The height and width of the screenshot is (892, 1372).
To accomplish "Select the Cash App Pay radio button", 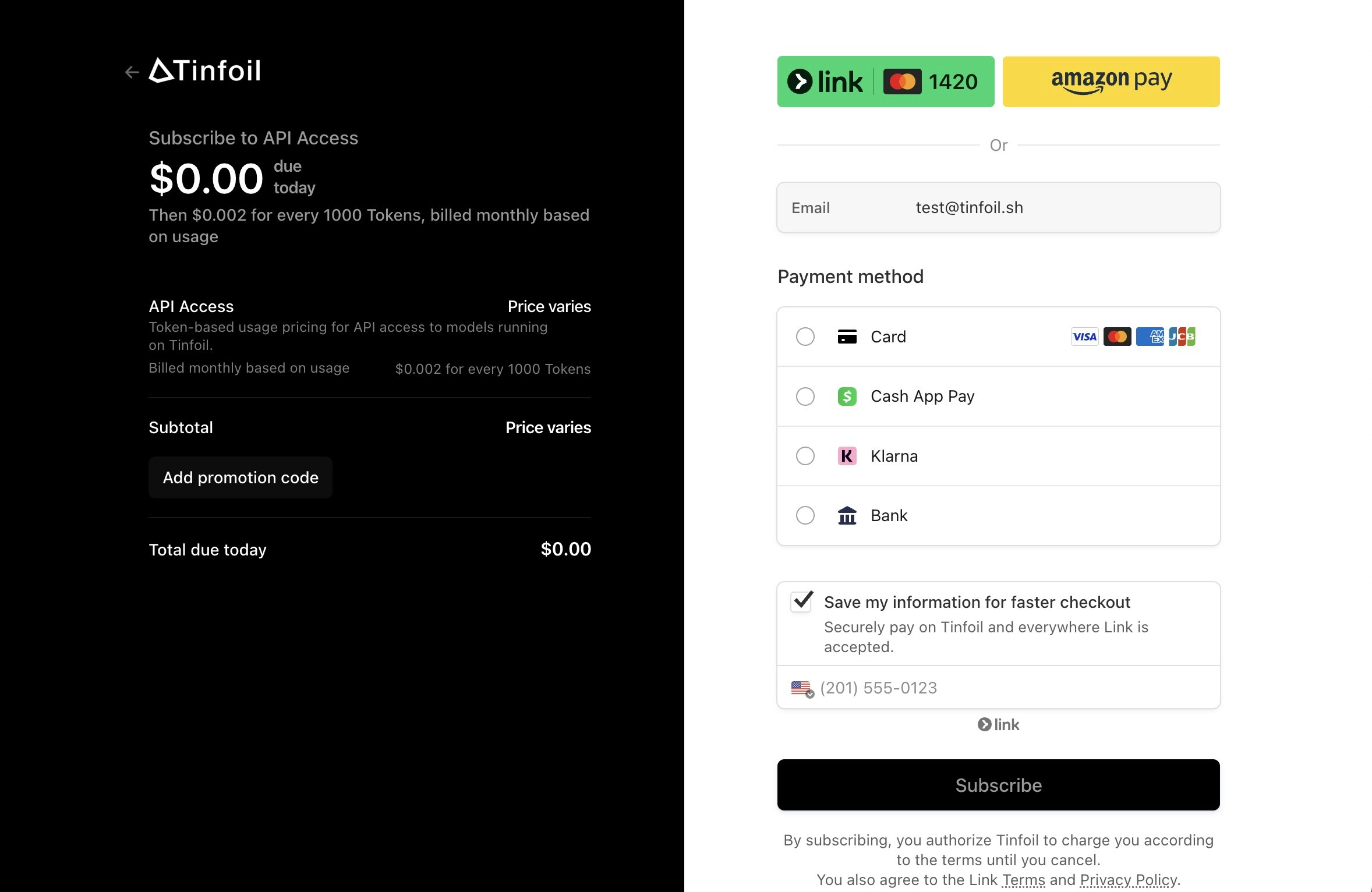I will pos(805,397).
